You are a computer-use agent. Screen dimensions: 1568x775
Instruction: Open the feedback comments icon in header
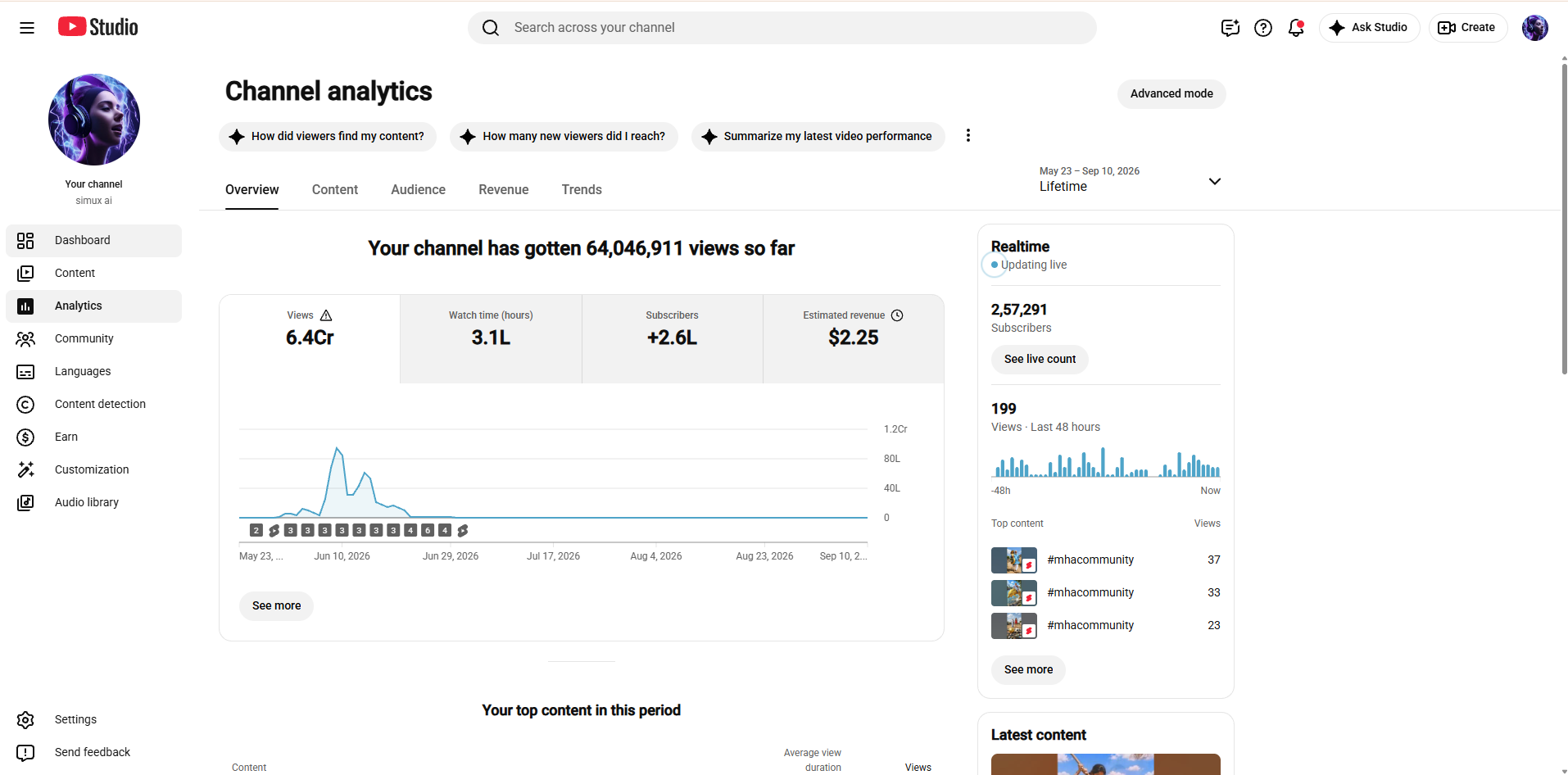pos(1230,28)
